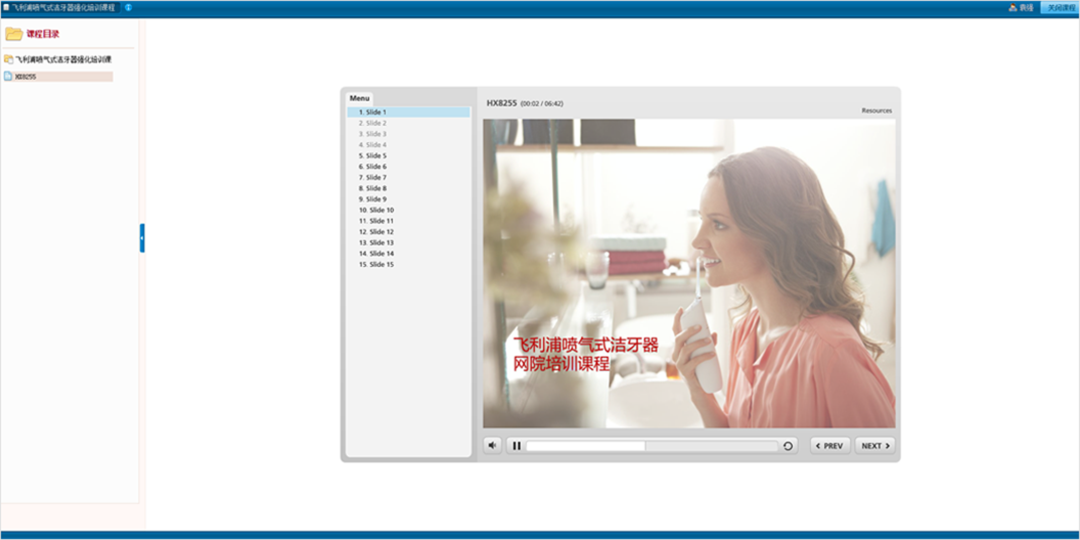Click the 00:02 / 06:42 time display
This screenshot has height=540, width=1080.
click(542, 103)
